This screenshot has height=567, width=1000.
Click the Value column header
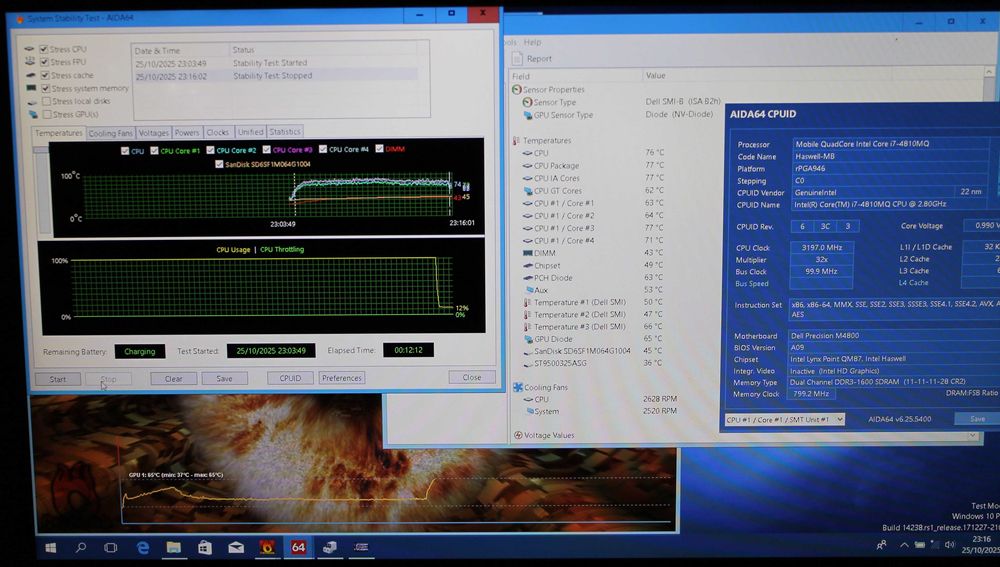point(656,75)
